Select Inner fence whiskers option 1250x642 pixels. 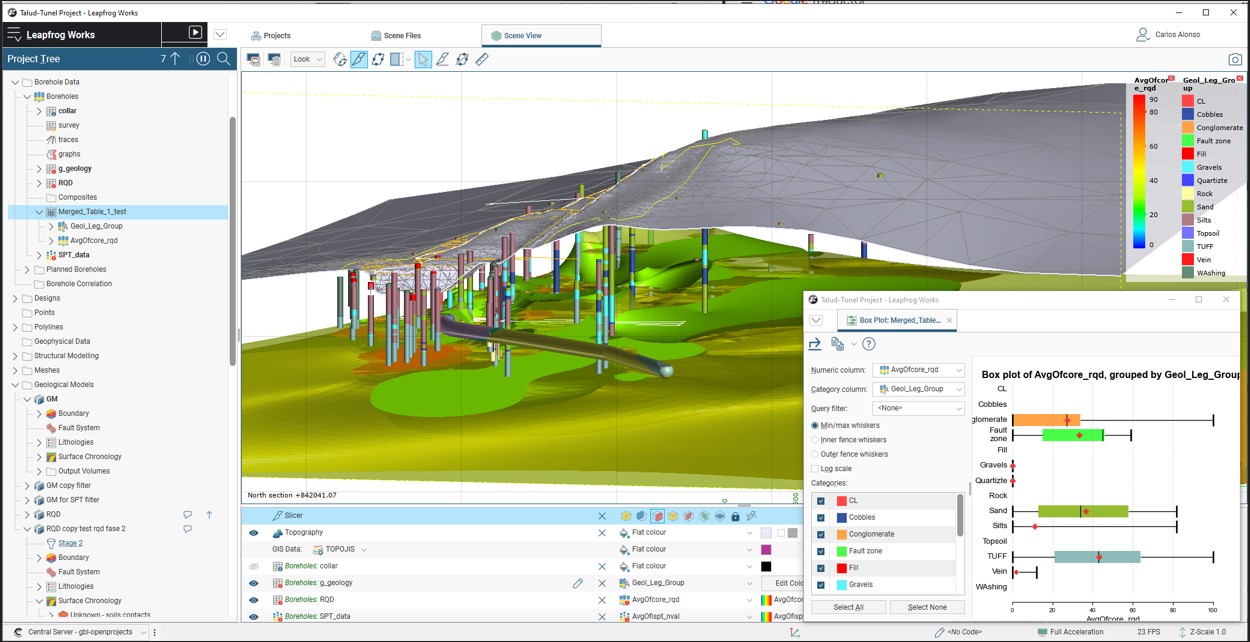point(815,440)
